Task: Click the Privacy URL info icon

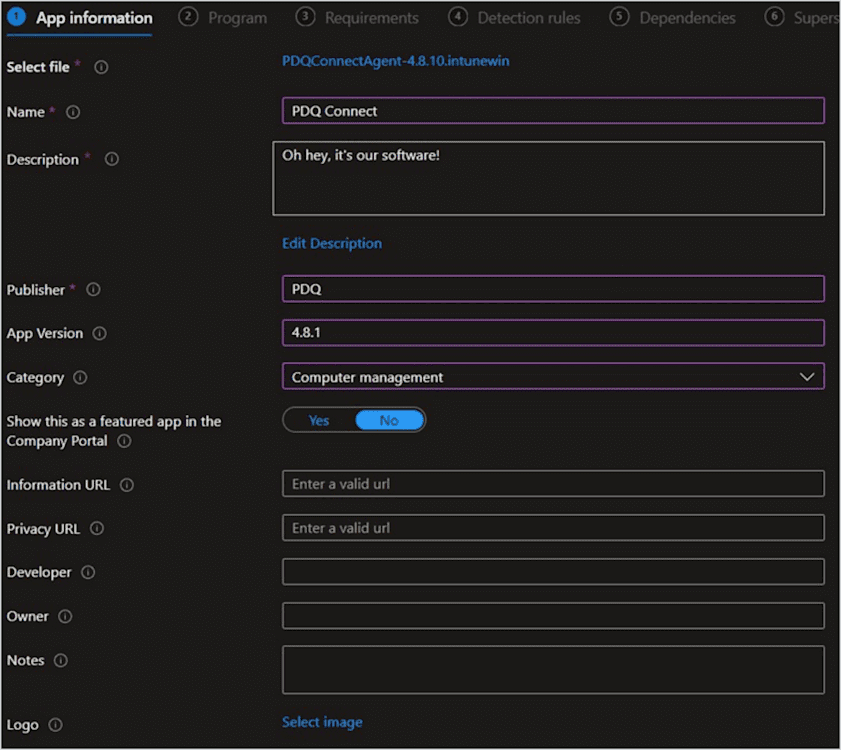Action: tap(97, 529)
